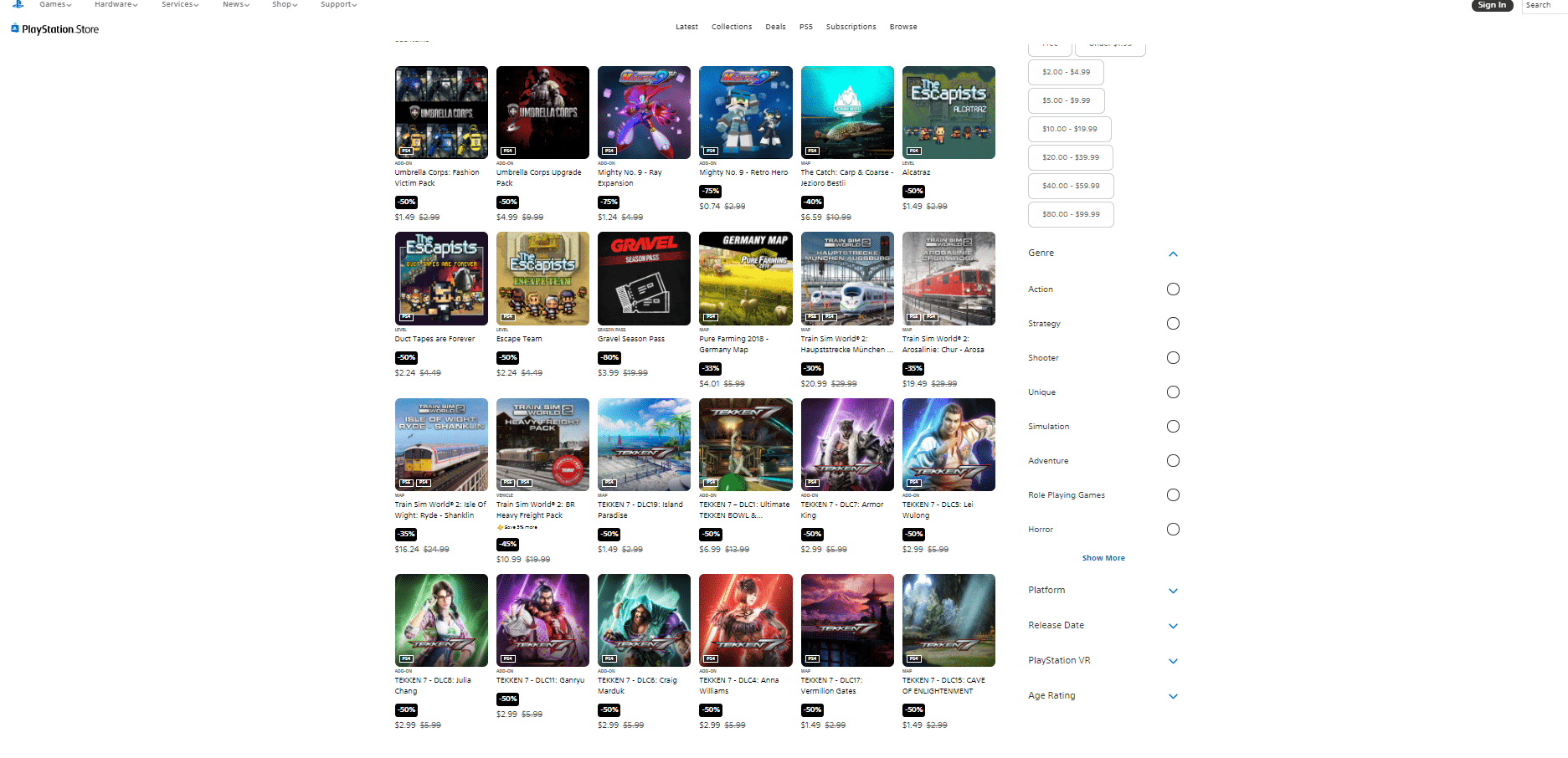Screen dimensions: 1568x758
Task: Collapse the Genre filter section
Action: coord(1173,254)
